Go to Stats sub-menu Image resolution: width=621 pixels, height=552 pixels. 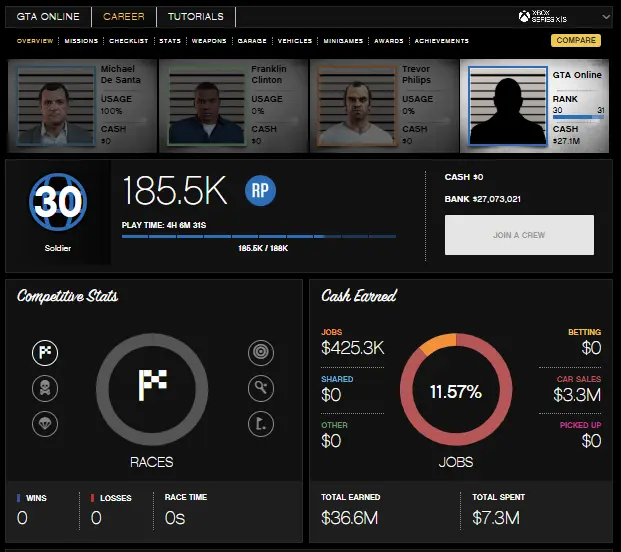[170, 41]
